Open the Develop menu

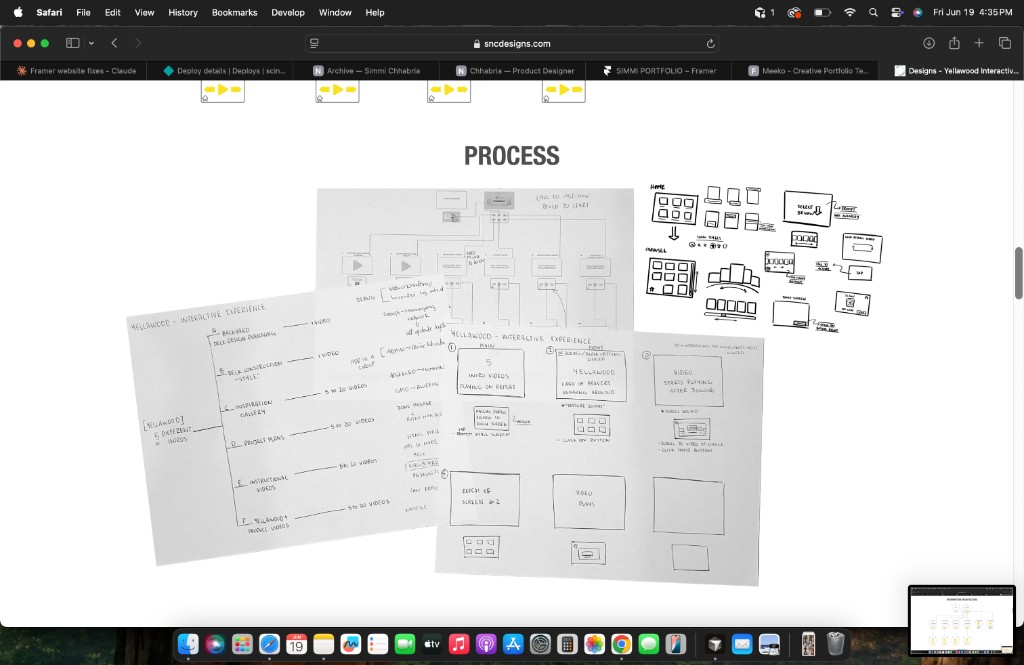point(288,12)
